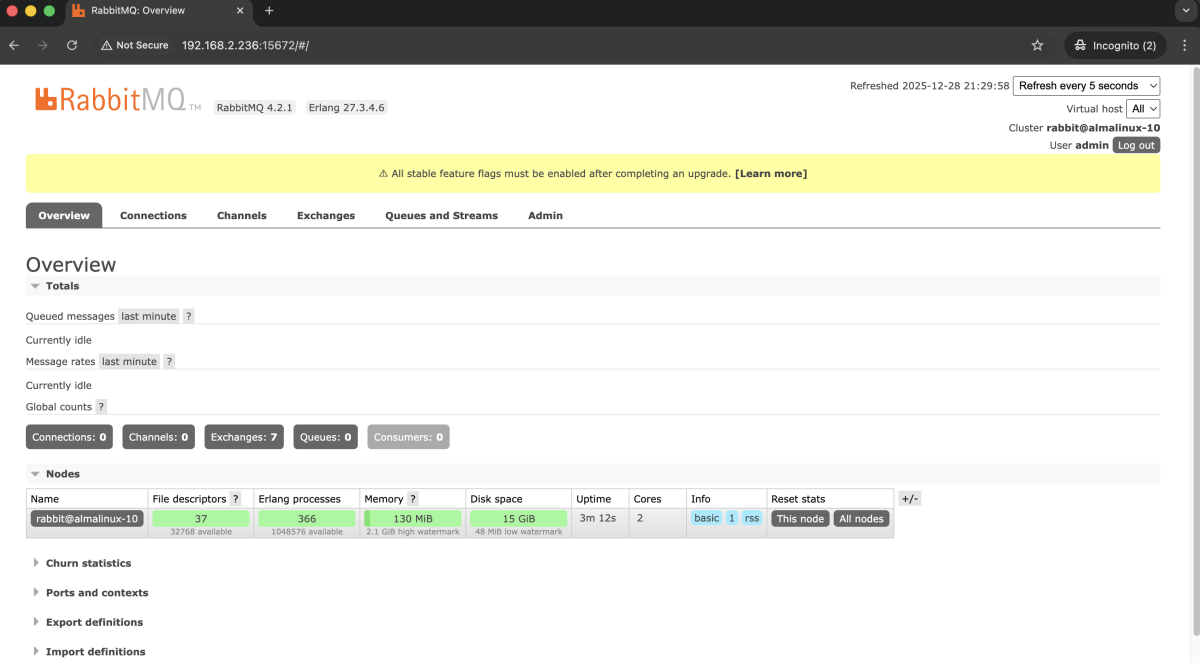Expand the Ports and contexts section
This screenshot has width=1200, height=663.
pos(96,593)
